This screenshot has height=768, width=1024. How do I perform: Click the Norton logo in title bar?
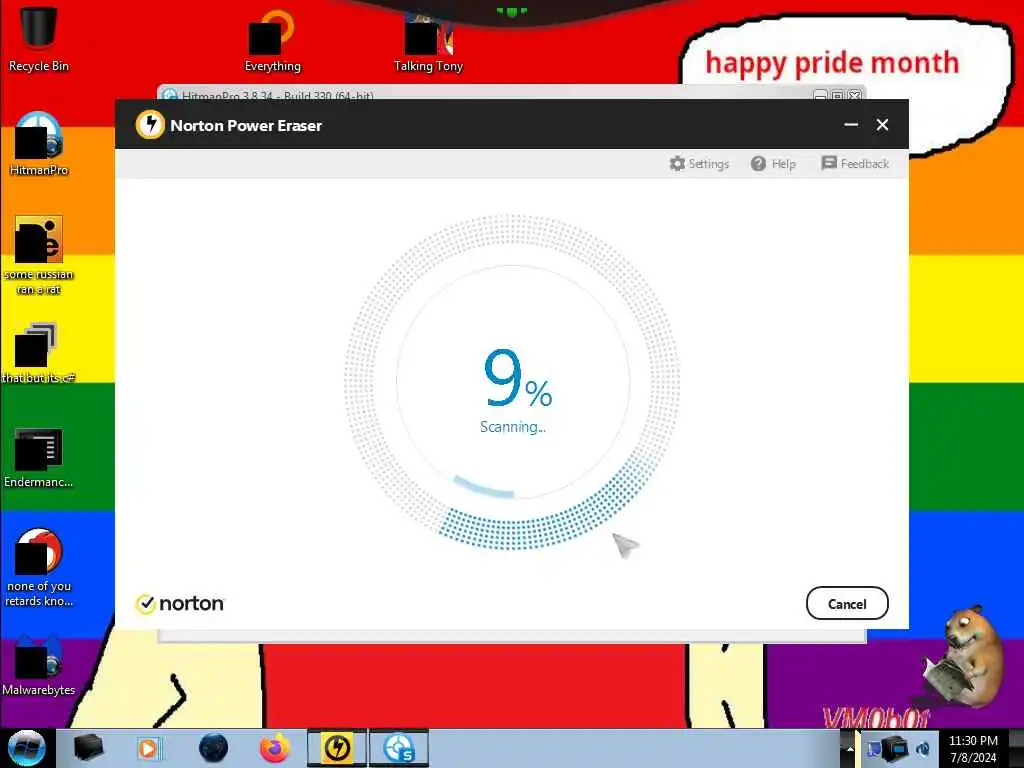coord(150,125)
